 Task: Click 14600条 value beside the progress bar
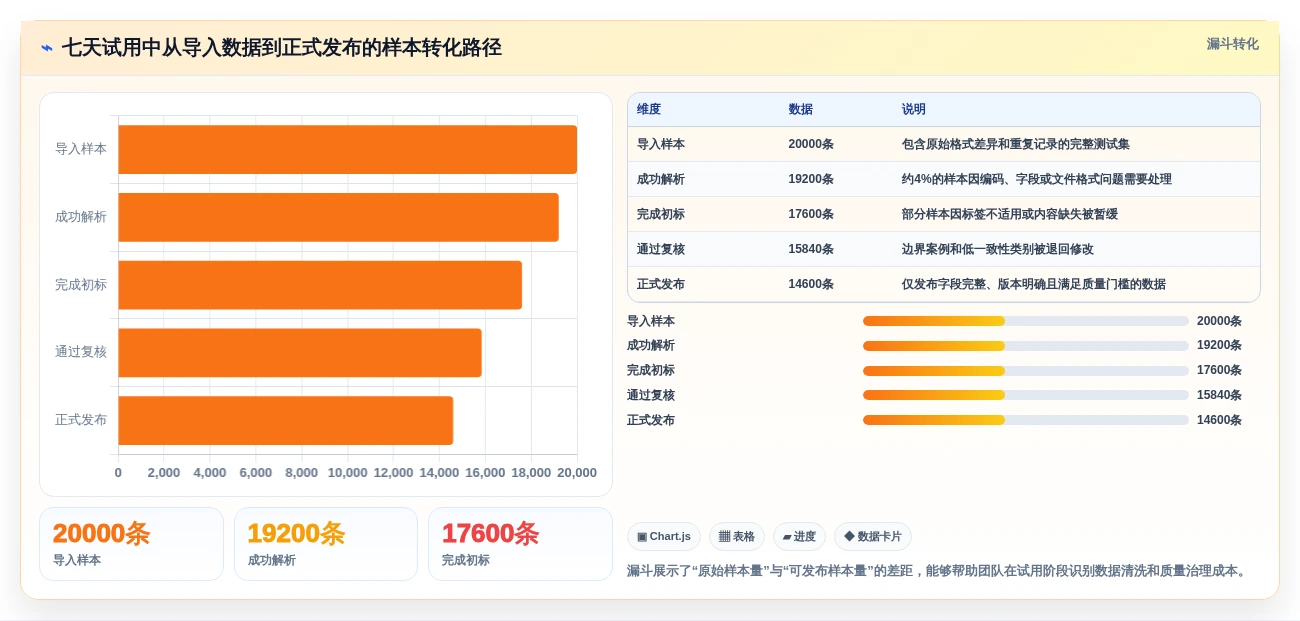(1219, 420)
